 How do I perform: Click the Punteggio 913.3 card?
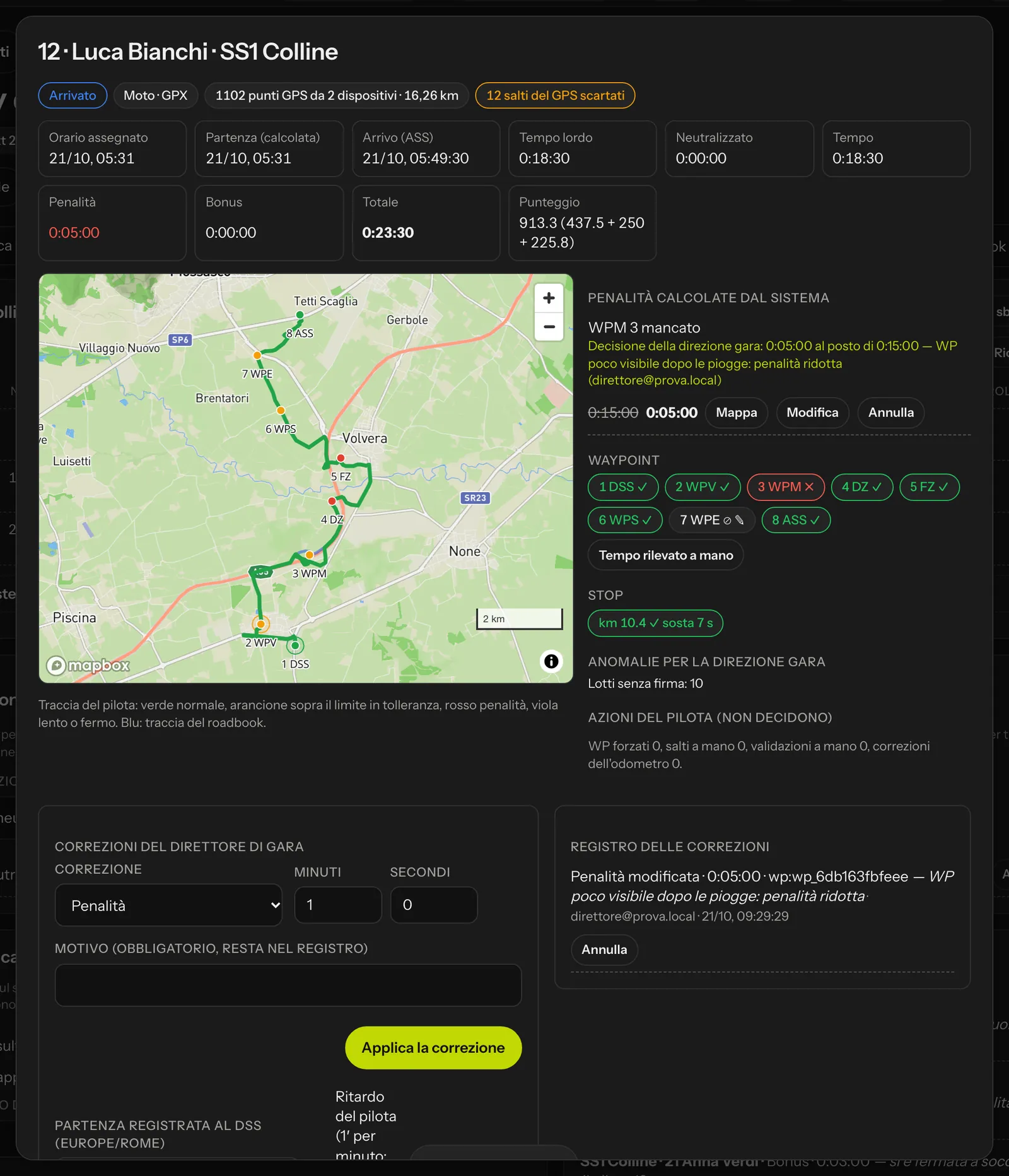point(582,223)
